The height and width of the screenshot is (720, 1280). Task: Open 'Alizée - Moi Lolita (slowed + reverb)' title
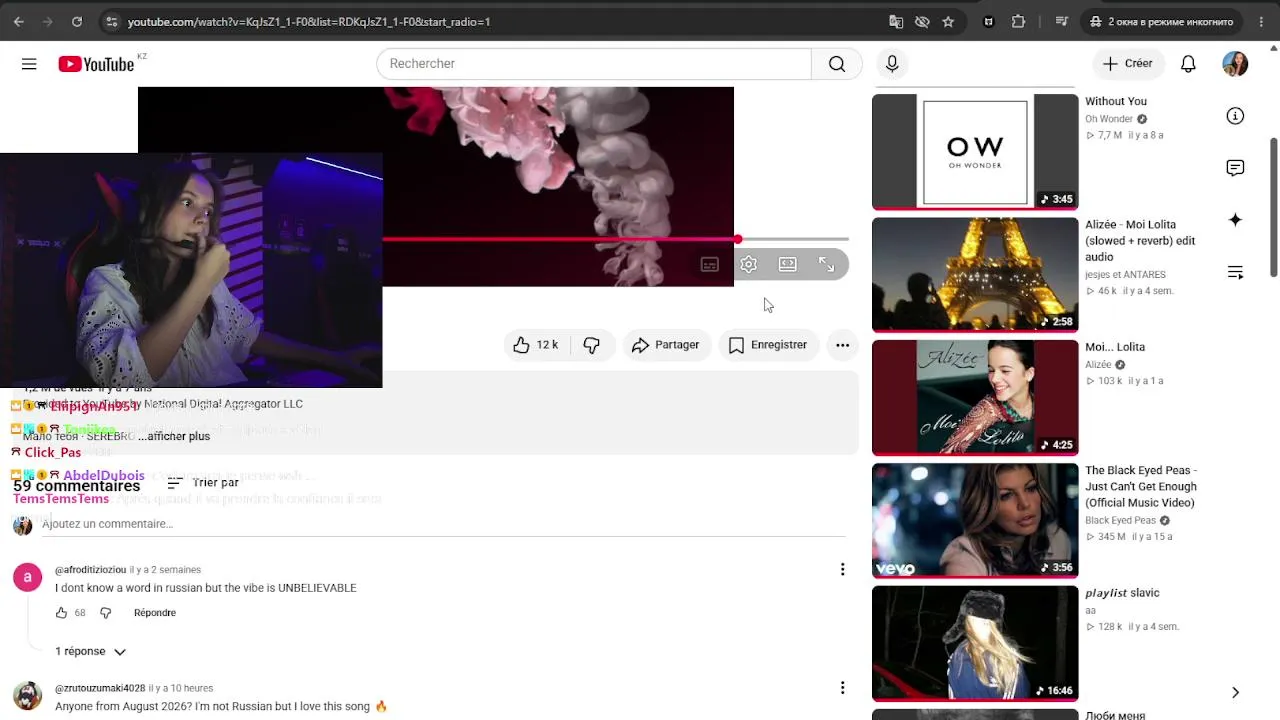pyautogui.click(x=1140, y=241)
